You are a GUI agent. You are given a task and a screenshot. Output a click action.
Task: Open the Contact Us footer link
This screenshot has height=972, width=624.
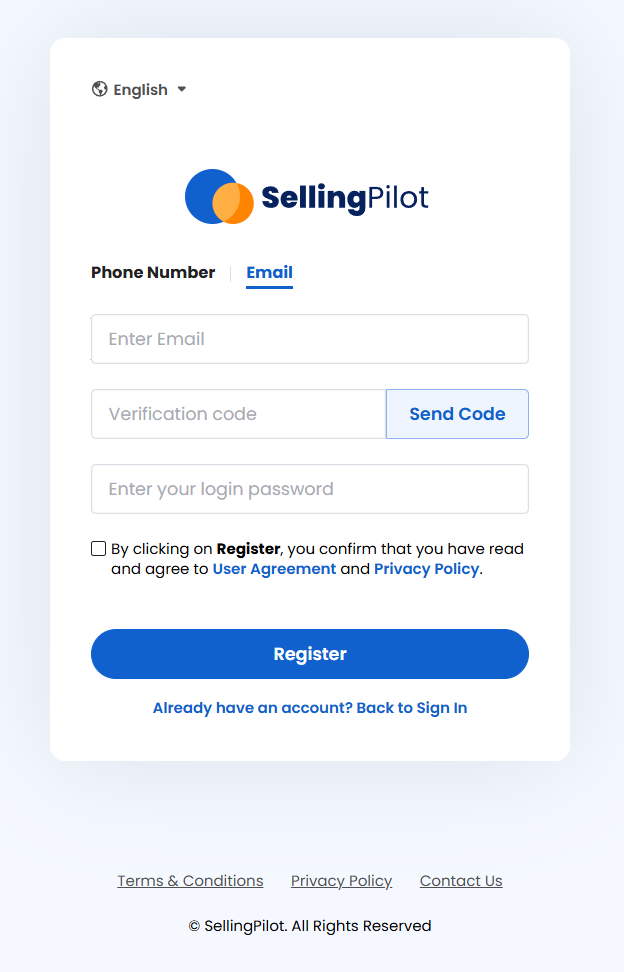461,881
